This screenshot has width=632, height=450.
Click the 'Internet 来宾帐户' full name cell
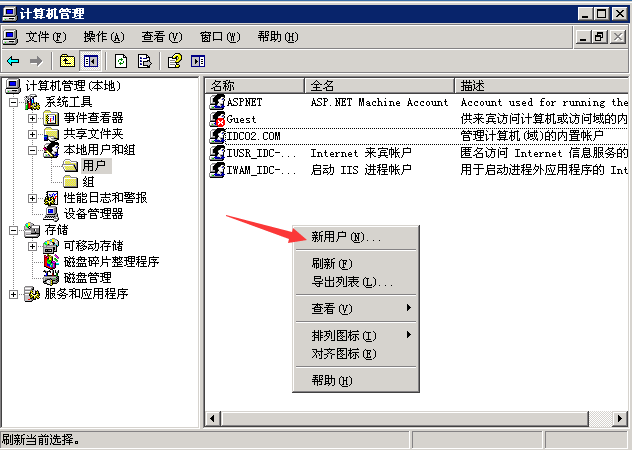click(x=361, y=153)
